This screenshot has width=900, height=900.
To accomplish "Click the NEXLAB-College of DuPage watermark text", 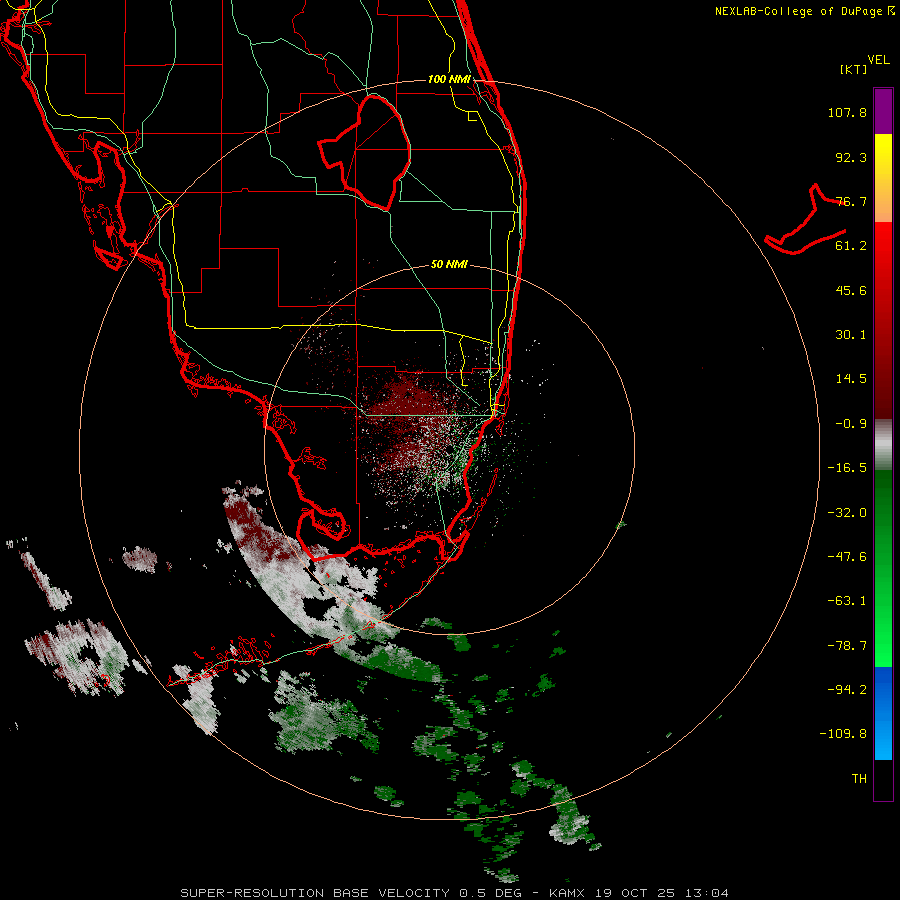I will click(804, 11).
